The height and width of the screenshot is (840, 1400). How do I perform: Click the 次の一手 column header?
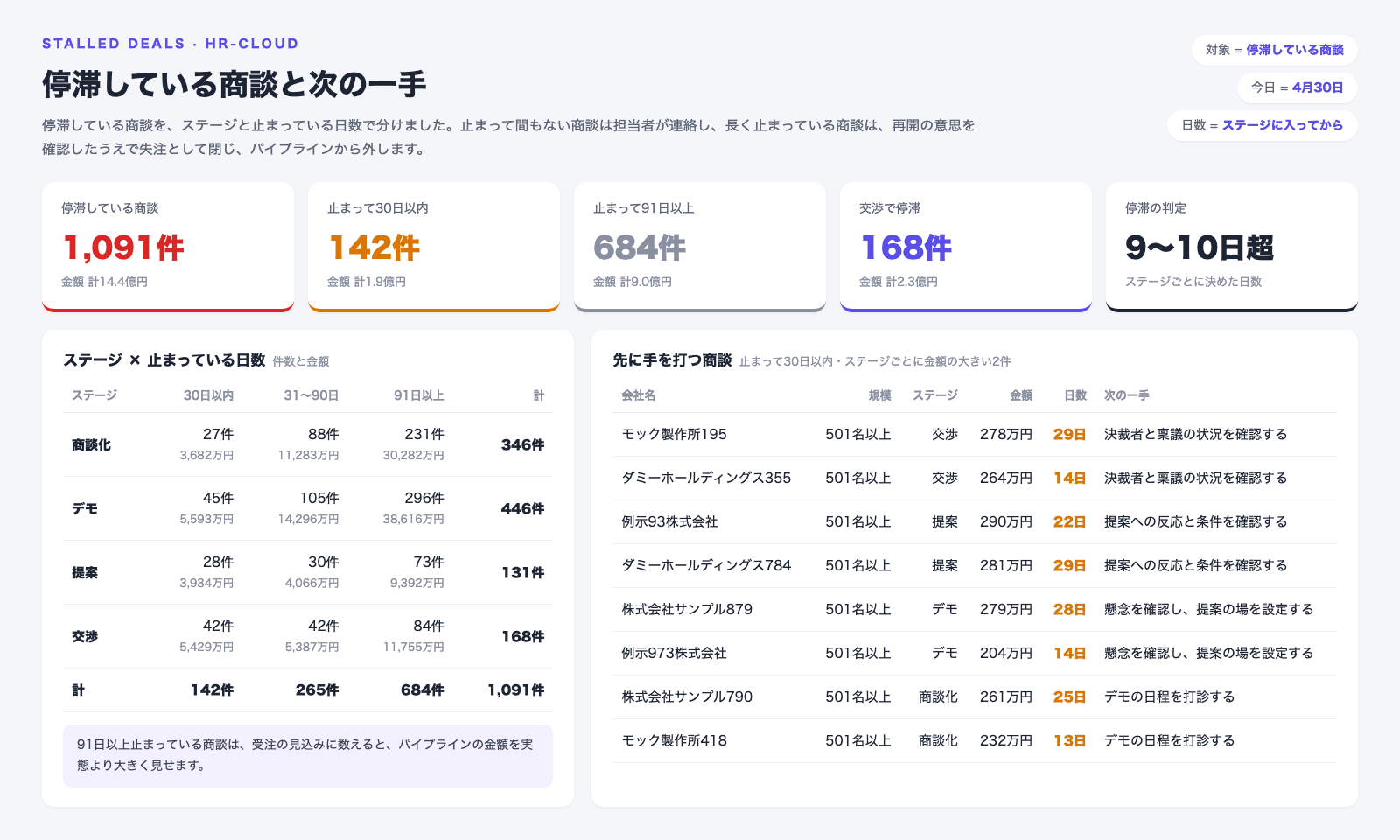pyautogui.click(x=1127, y=395)
